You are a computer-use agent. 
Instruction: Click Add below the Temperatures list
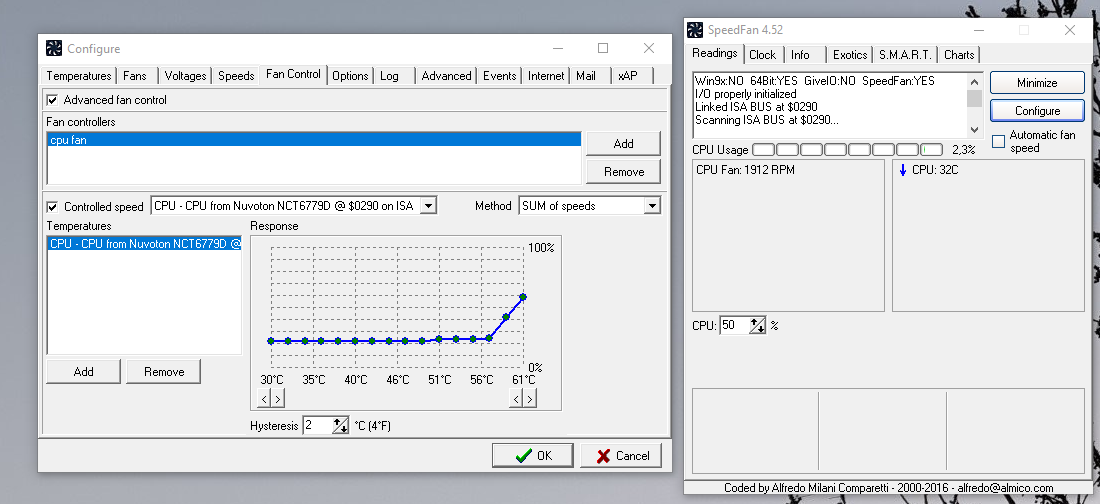pos(83,371)
